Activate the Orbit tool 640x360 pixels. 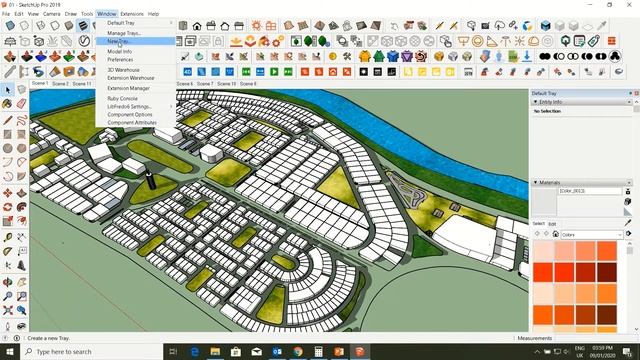point(7,282)
